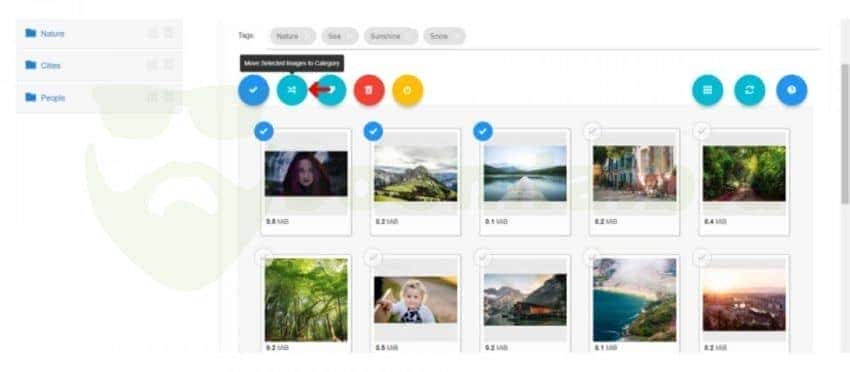Select the Sea tag chip
Image resolution: width=850 pixels, height=372 pixels.
pos(340,36)
